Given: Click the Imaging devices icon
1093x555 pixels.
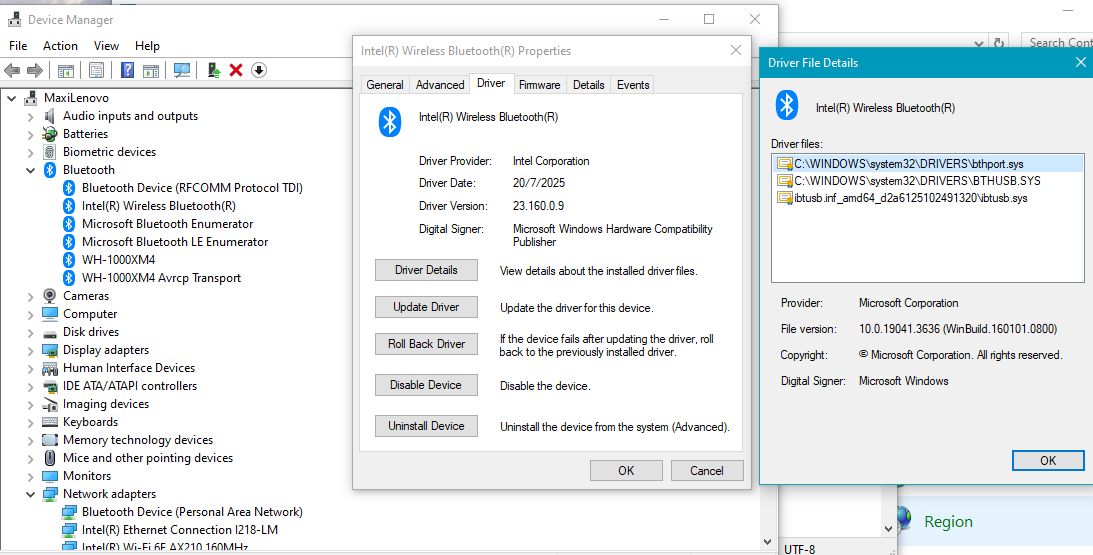Looking at the screenshot, I should point(49,404).
